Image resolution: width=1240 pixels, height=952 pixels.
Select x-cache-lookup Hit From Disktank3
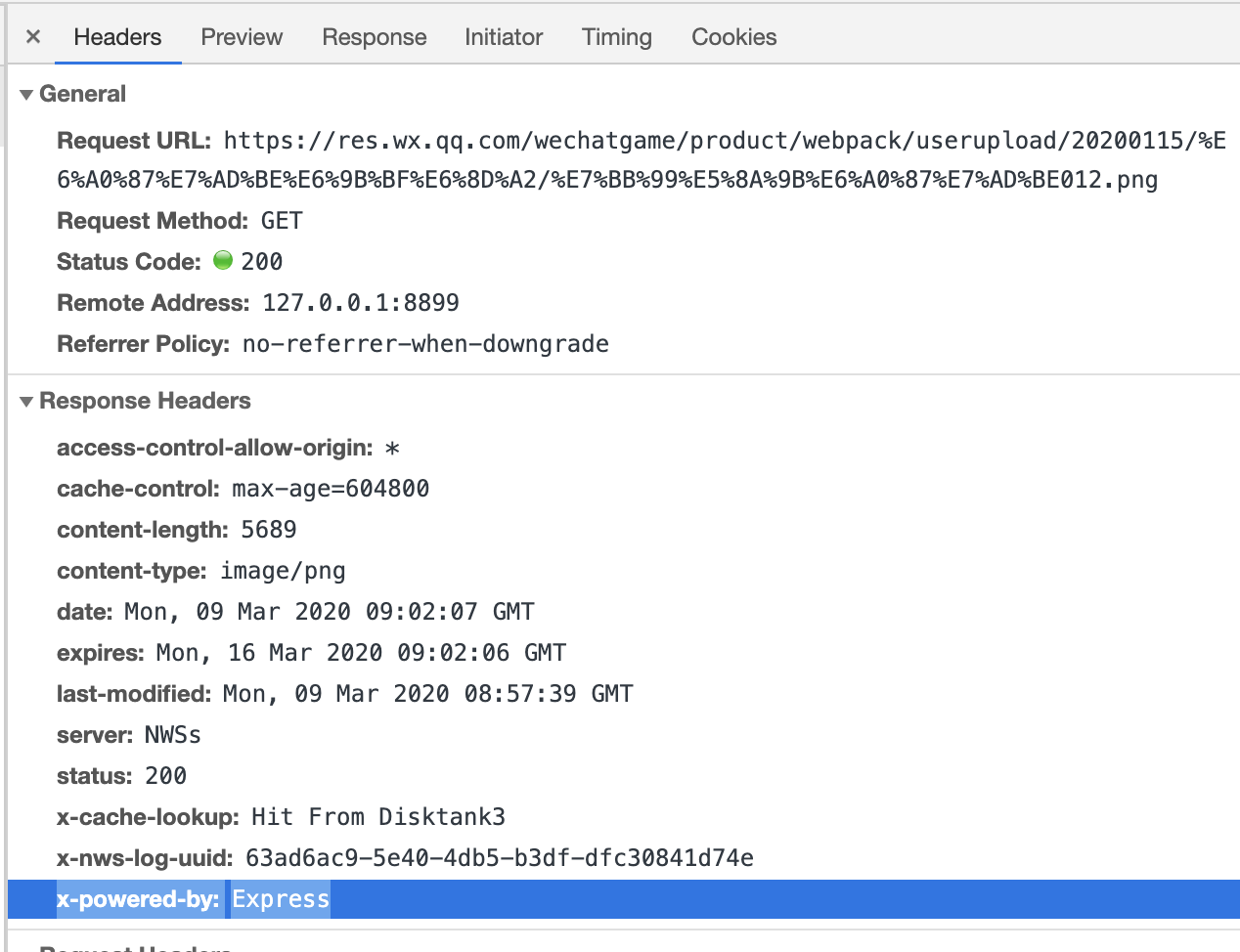378,817
